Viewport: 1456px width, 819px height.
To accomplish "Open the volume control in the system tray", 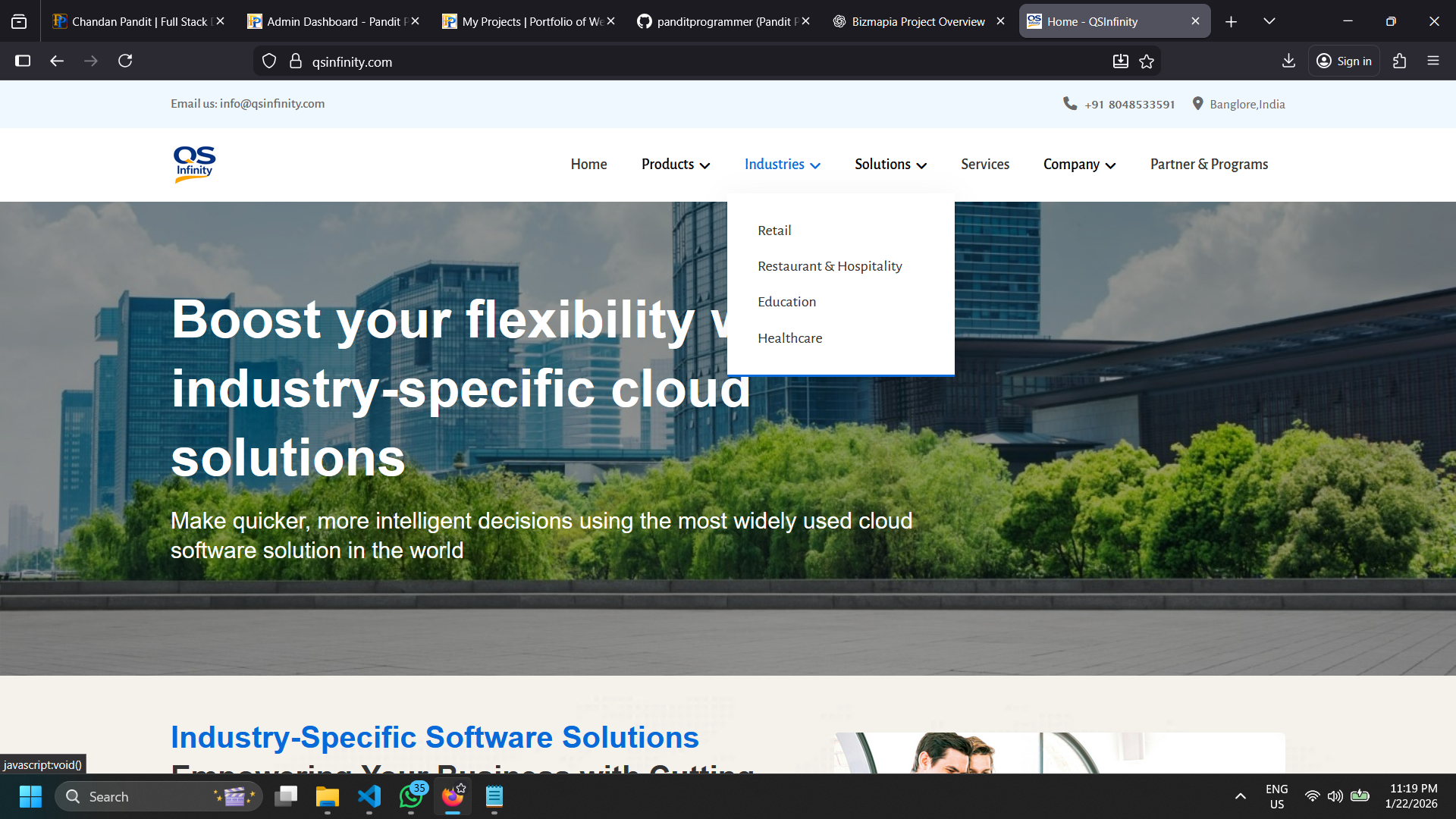I will (1334, 797).
